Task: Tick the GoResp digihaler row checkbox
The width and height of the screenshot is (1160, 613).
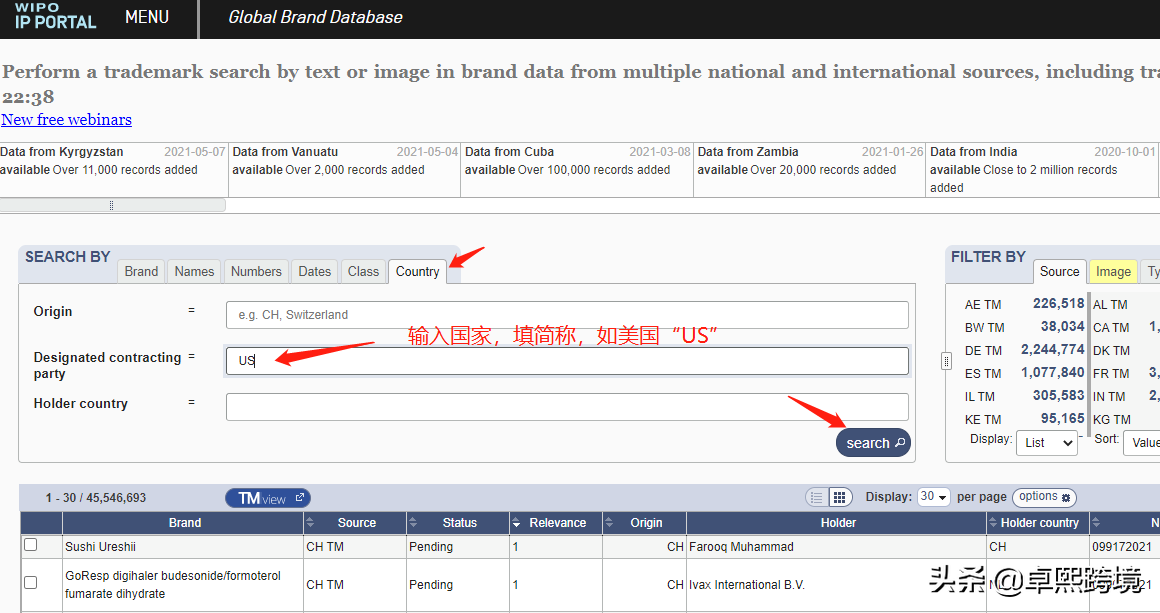Action: 31,582
